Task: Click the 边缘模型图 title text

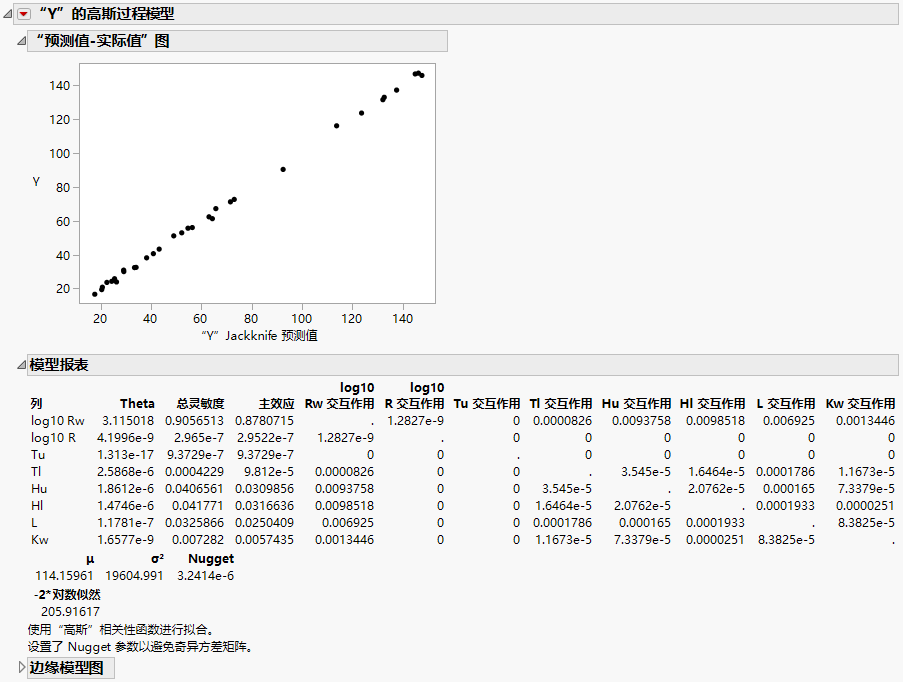Action: 66,667
